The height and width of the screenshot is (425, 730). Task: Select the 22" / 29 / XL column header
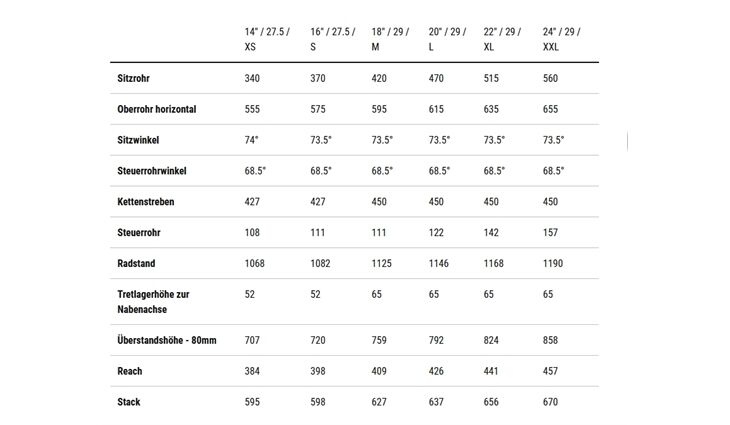point(502,39)
